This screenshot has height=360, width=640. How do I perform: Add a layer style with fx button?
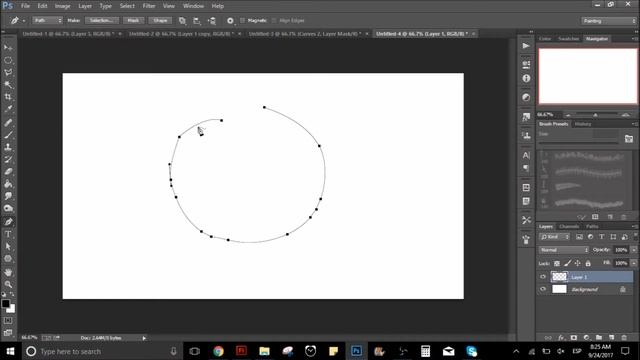pos(561,338)
